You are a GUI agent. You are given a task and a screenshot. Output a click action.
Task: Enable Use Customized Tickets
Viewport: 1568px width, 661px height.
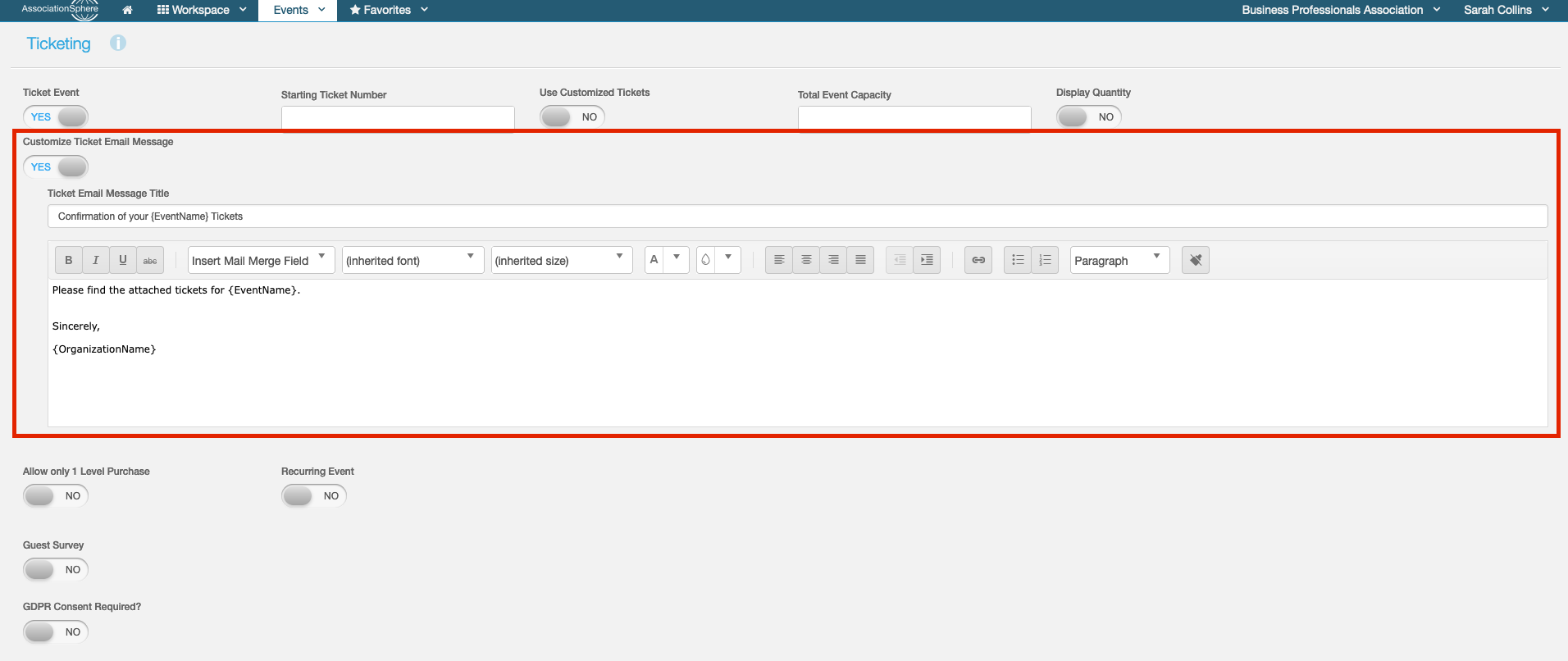click(572, 116)
